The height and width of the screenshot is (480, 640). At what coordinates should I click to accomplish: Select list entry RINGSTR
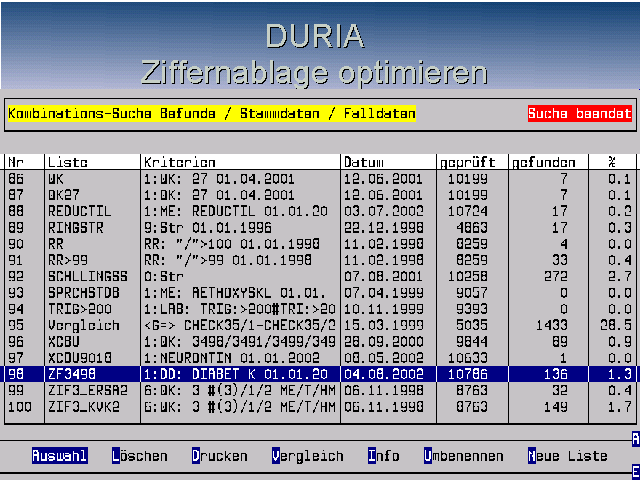76,227
